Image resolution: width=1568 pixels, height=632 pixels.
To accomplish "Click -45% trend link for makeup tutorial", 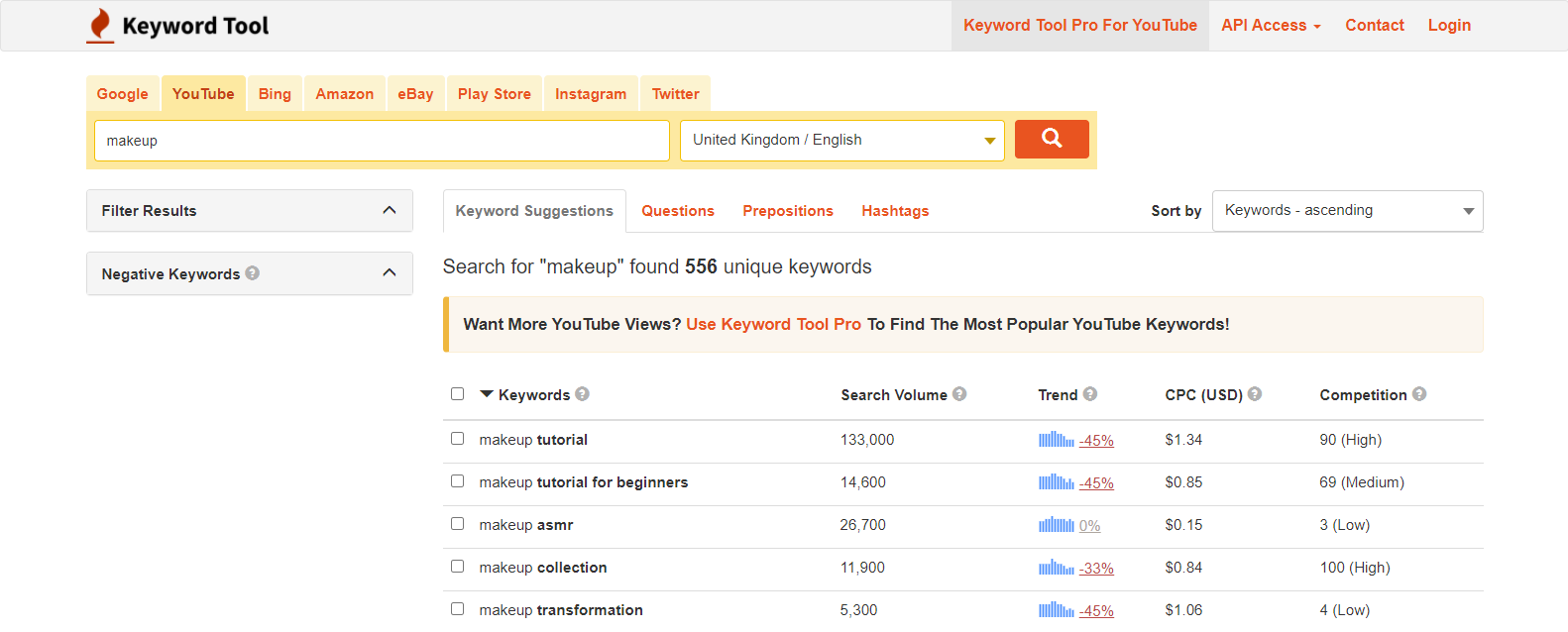I will click(1096, 441).
